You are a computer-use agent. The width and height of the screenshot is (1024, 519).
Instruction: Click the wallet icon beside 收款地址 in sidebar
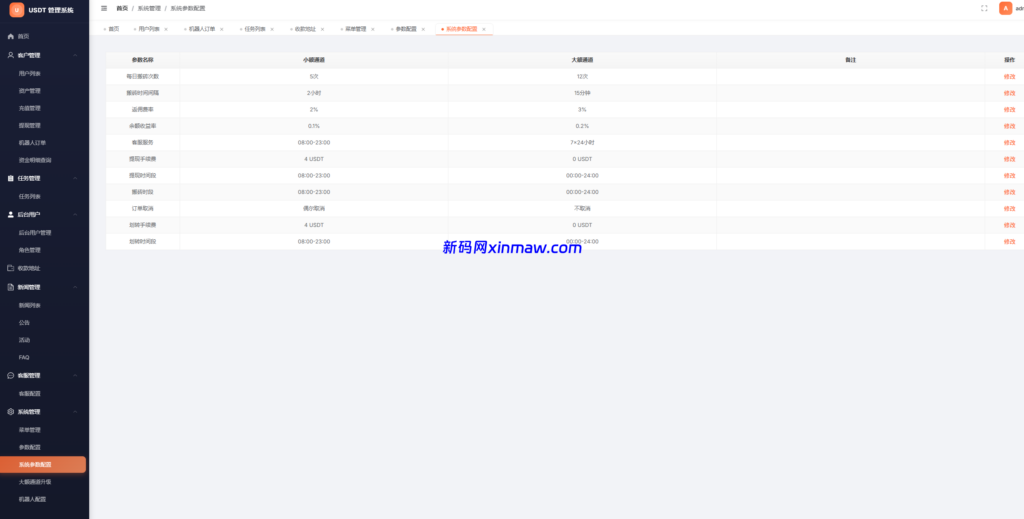click(x=10, y=268)
